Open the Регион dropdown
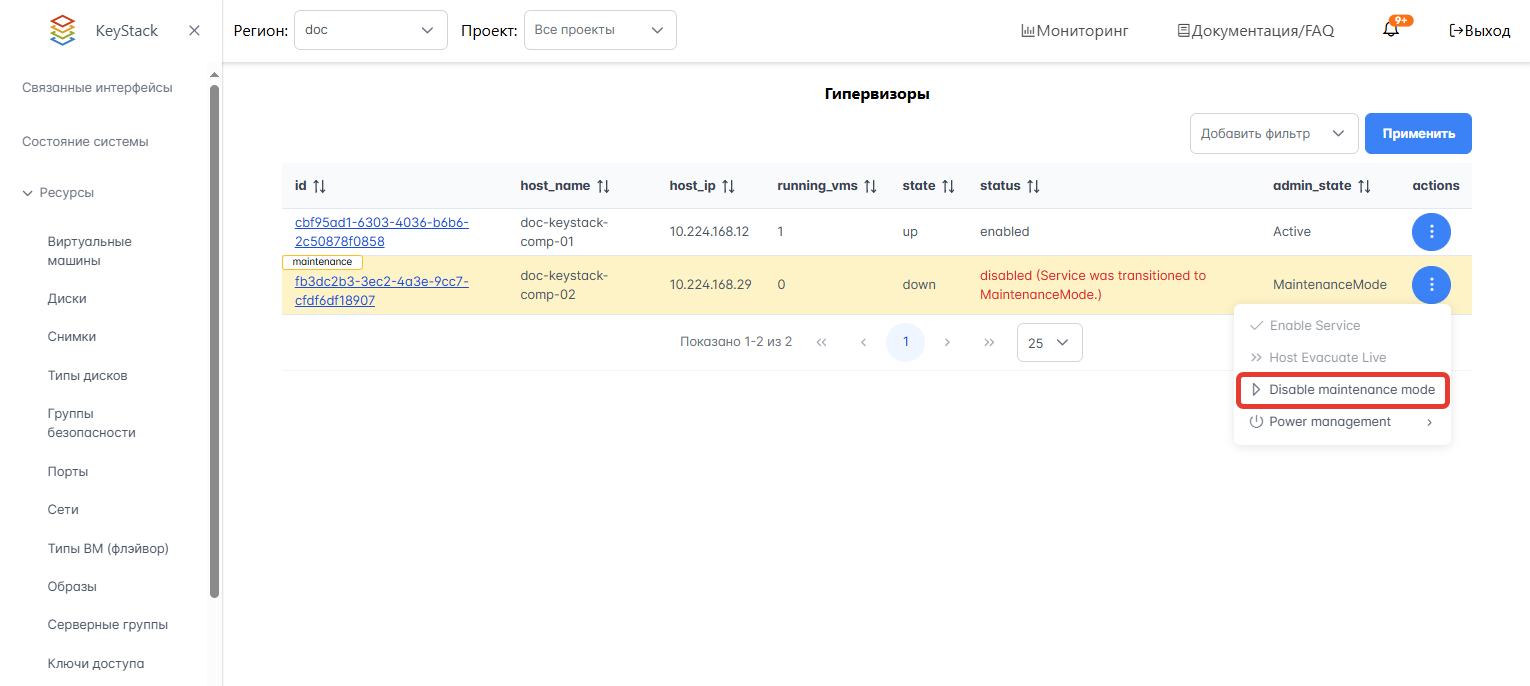1530x686 pixels. (371, 30)
